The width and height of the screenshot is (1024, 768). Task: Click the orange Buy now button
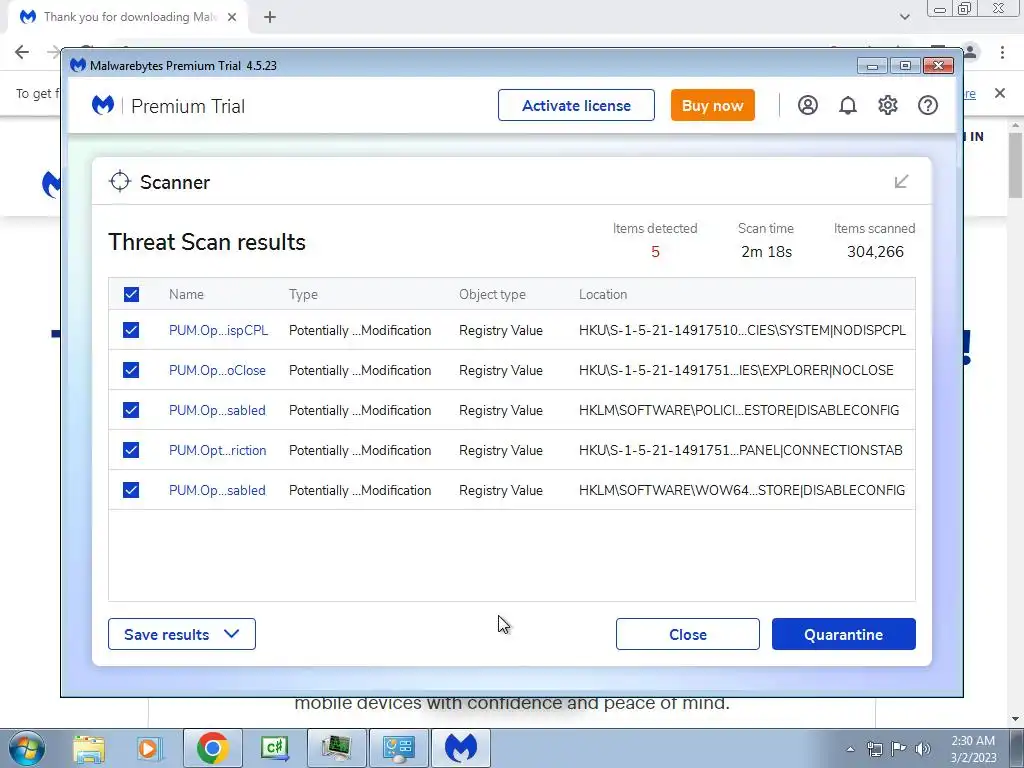coord(712,105)
